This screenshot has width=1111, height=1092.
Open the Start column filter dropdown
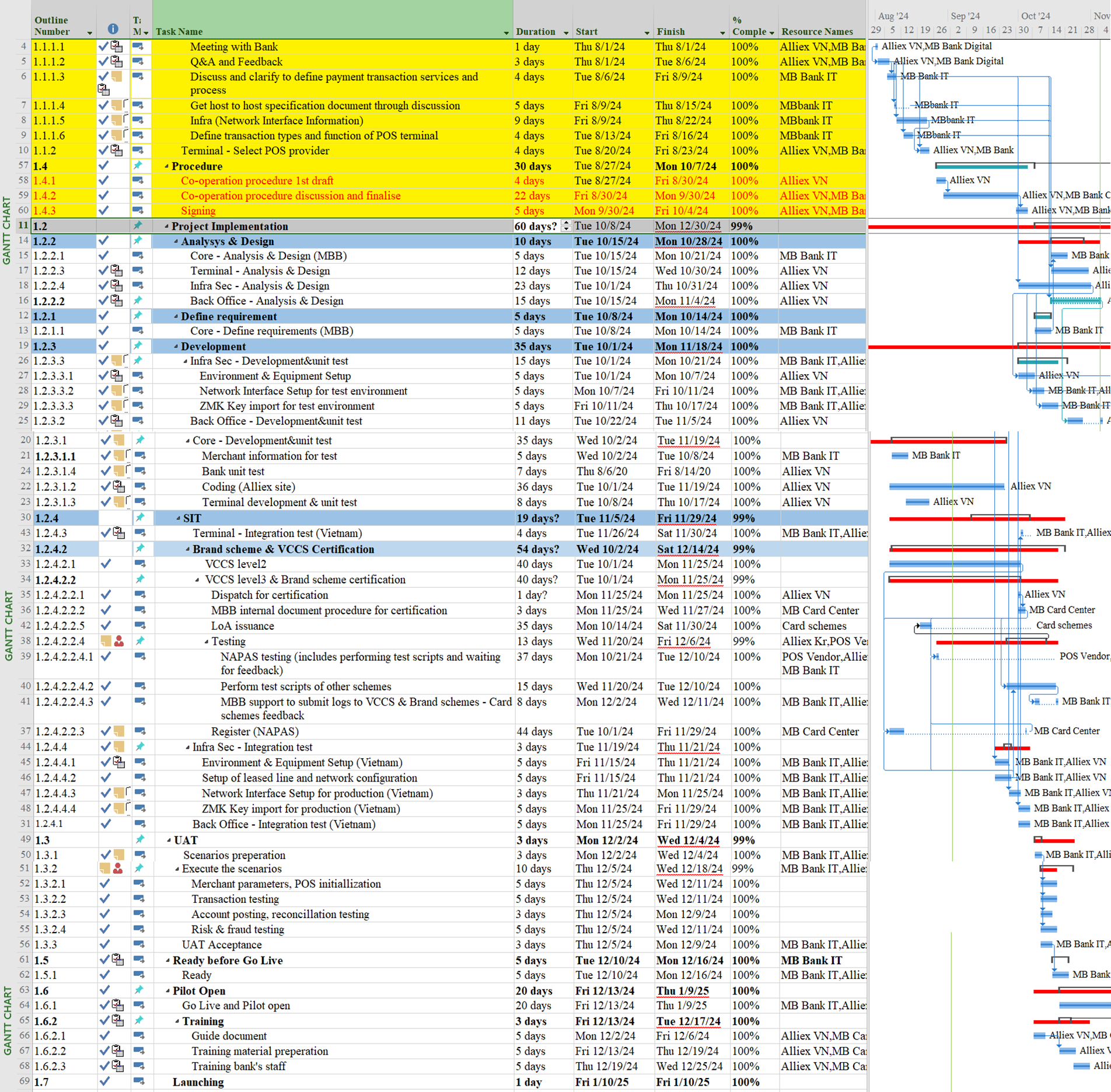pos(647,33)
